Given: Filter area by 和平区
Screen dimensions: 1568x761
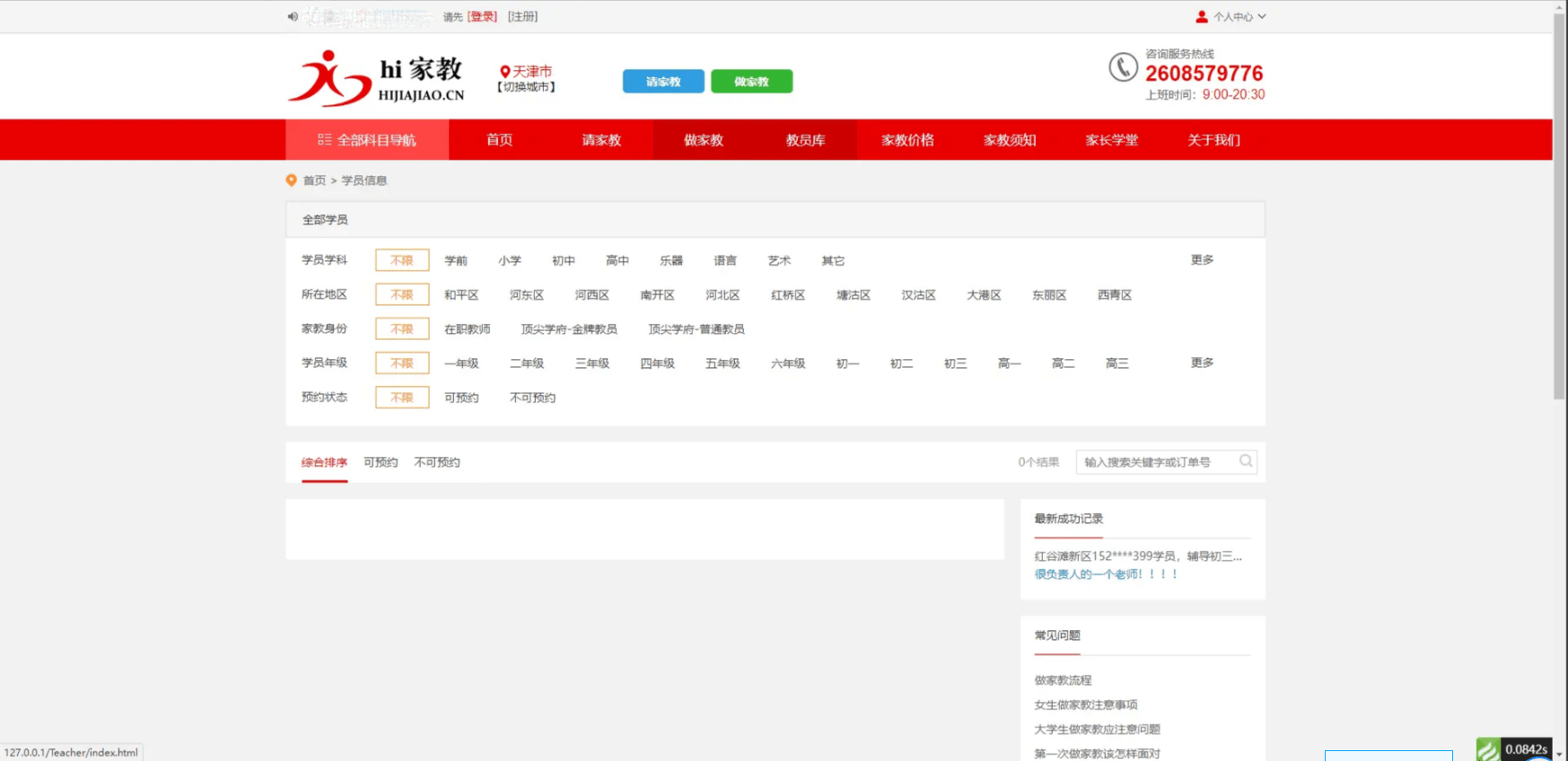Looking at the screenshot, I should point(461,294).
